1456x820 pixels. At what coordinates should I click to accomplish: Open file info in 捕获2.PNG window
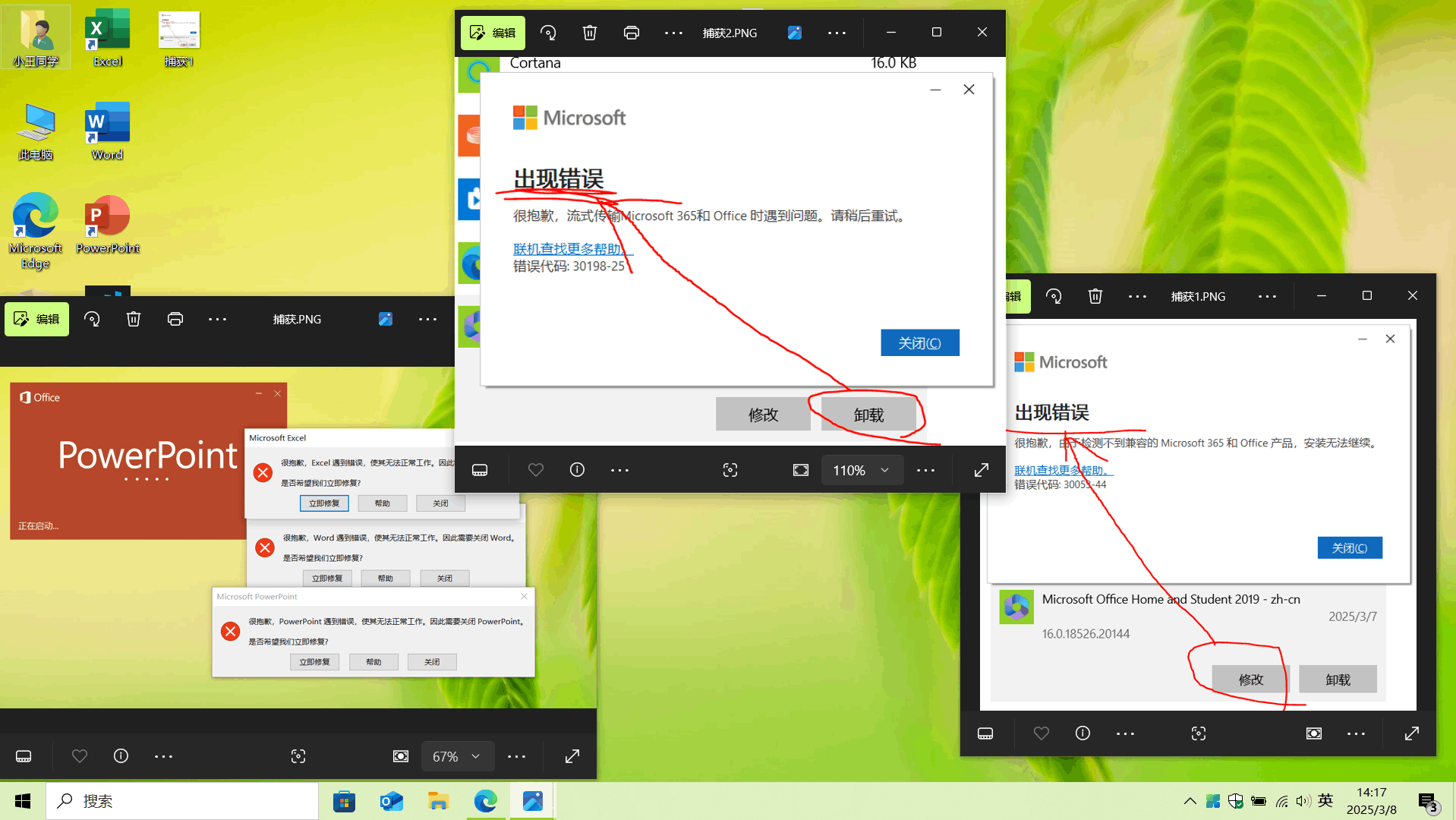click(578, 470)
